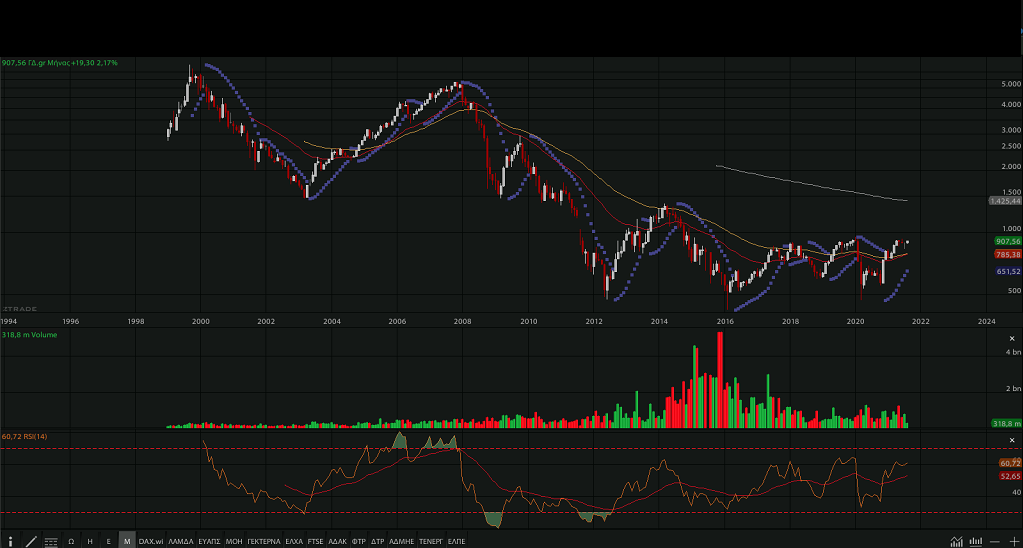
Task: Enable the E timeframe
Action: [x=108, y=541]
